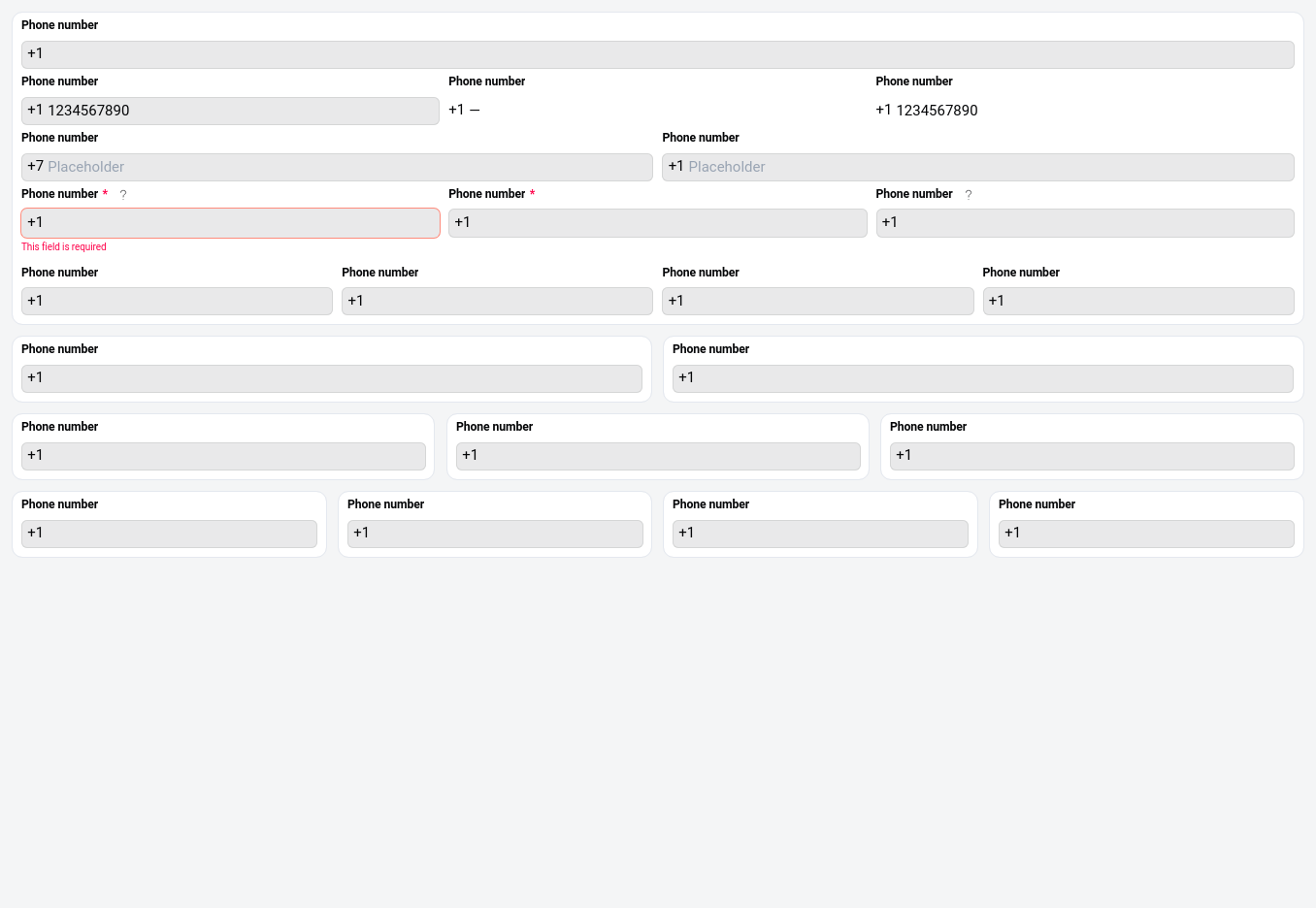Click the help icon beside the non-required Phone number label
This screenshot has height=908, width=1316.
[968, 195]
